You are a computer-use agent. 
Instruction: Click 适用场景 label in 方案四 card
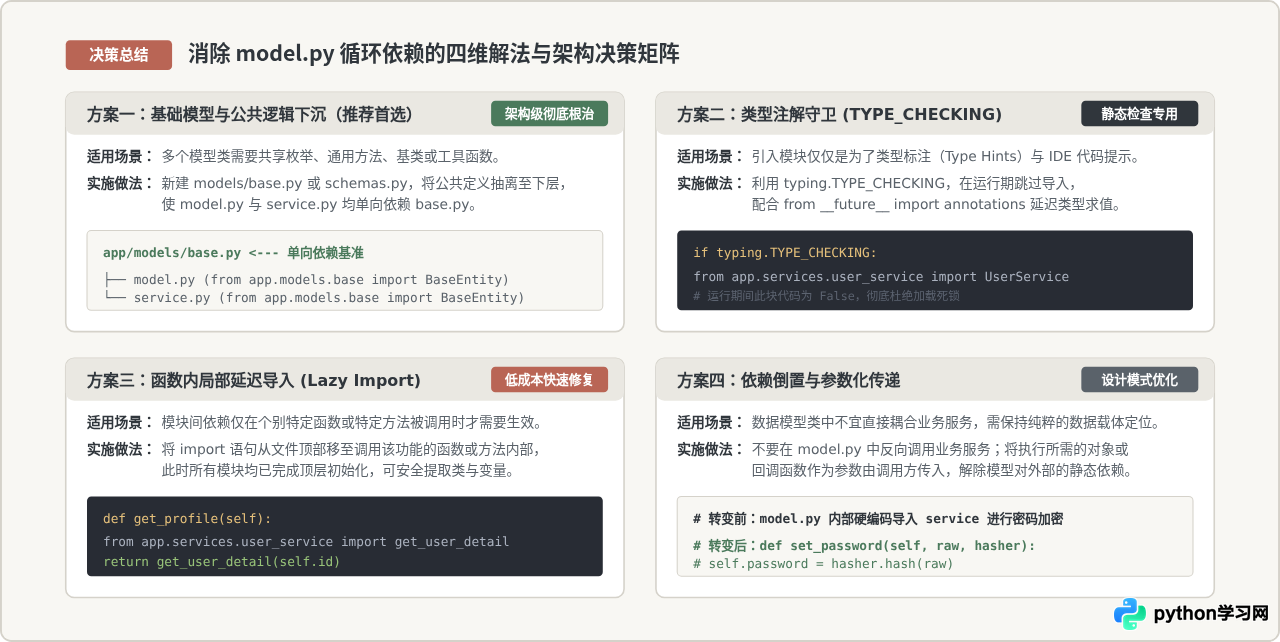click(x=710, y=422)
